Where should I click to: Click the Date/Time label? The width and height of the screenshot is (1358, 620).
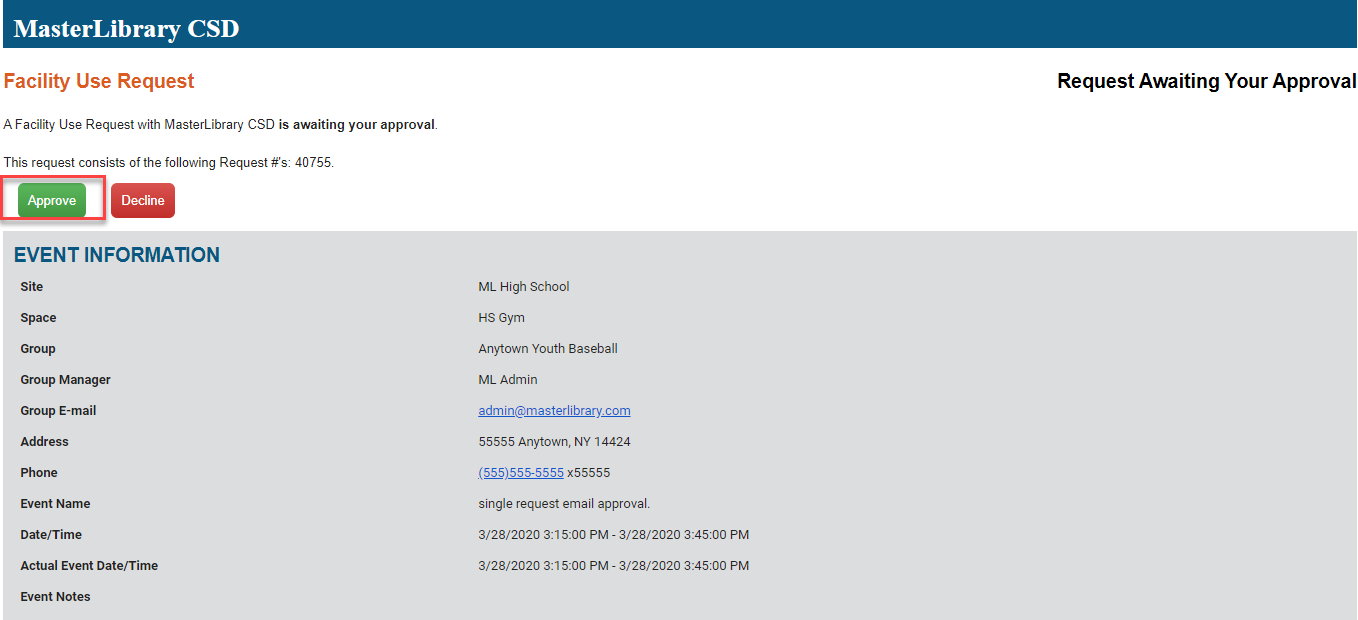(x=51, y=535)
